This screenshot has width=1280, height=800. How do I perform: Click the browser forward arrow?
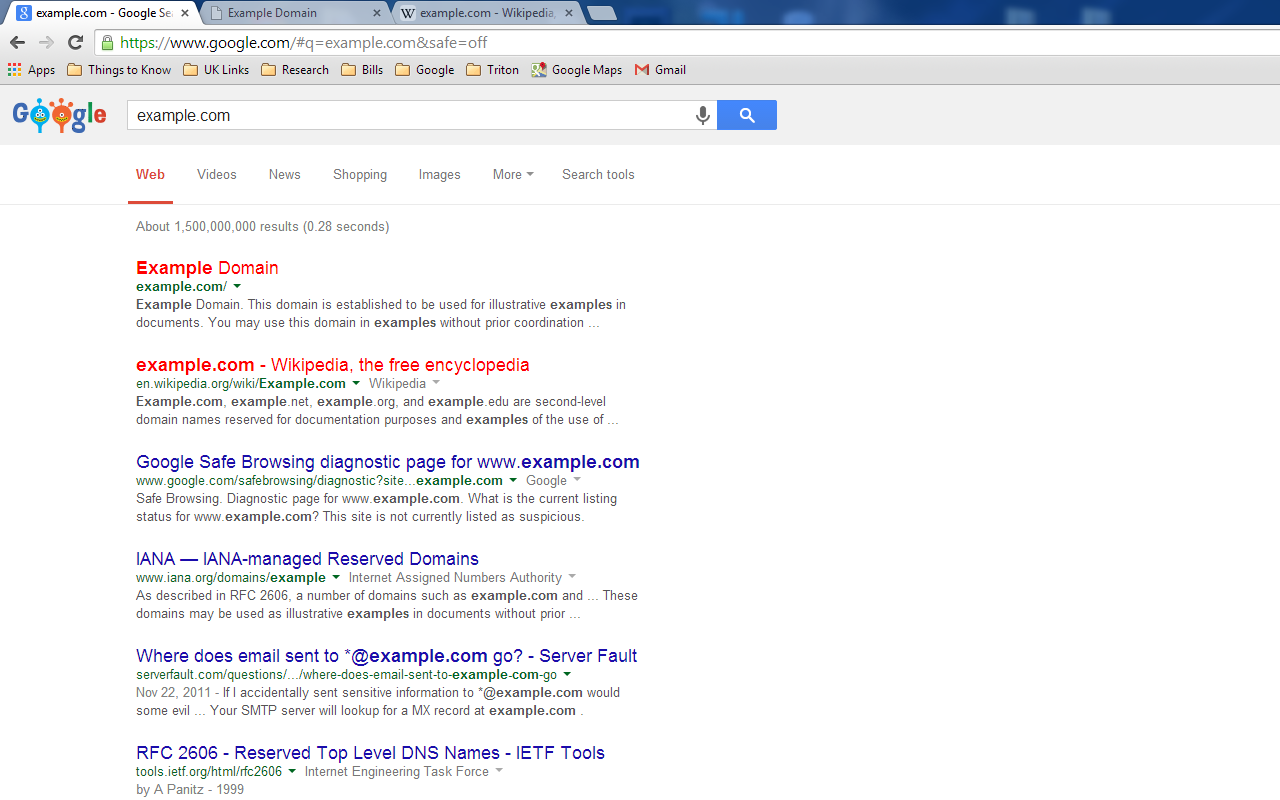[x=46, y=42]
